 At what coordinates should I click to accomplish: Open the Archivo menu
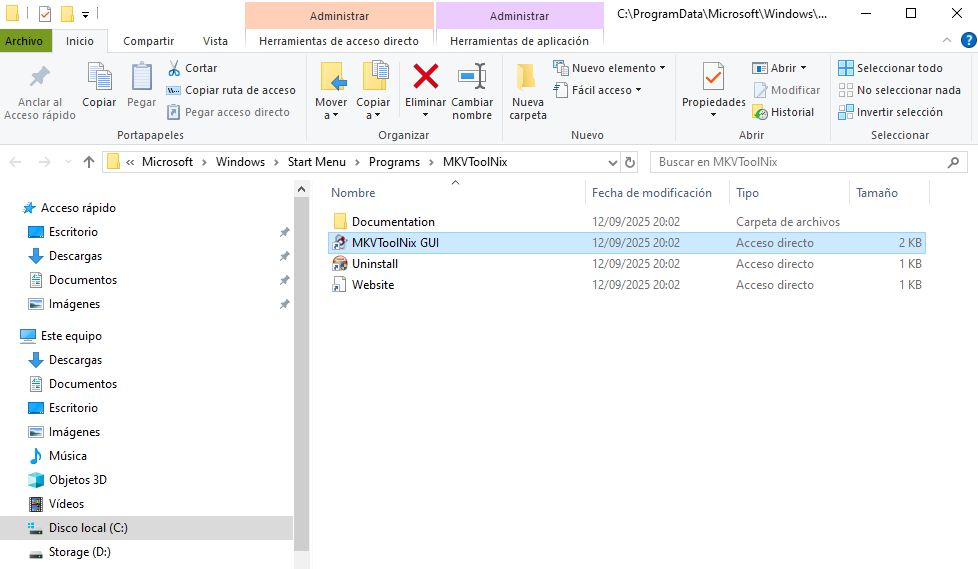[x=24, y=41]
